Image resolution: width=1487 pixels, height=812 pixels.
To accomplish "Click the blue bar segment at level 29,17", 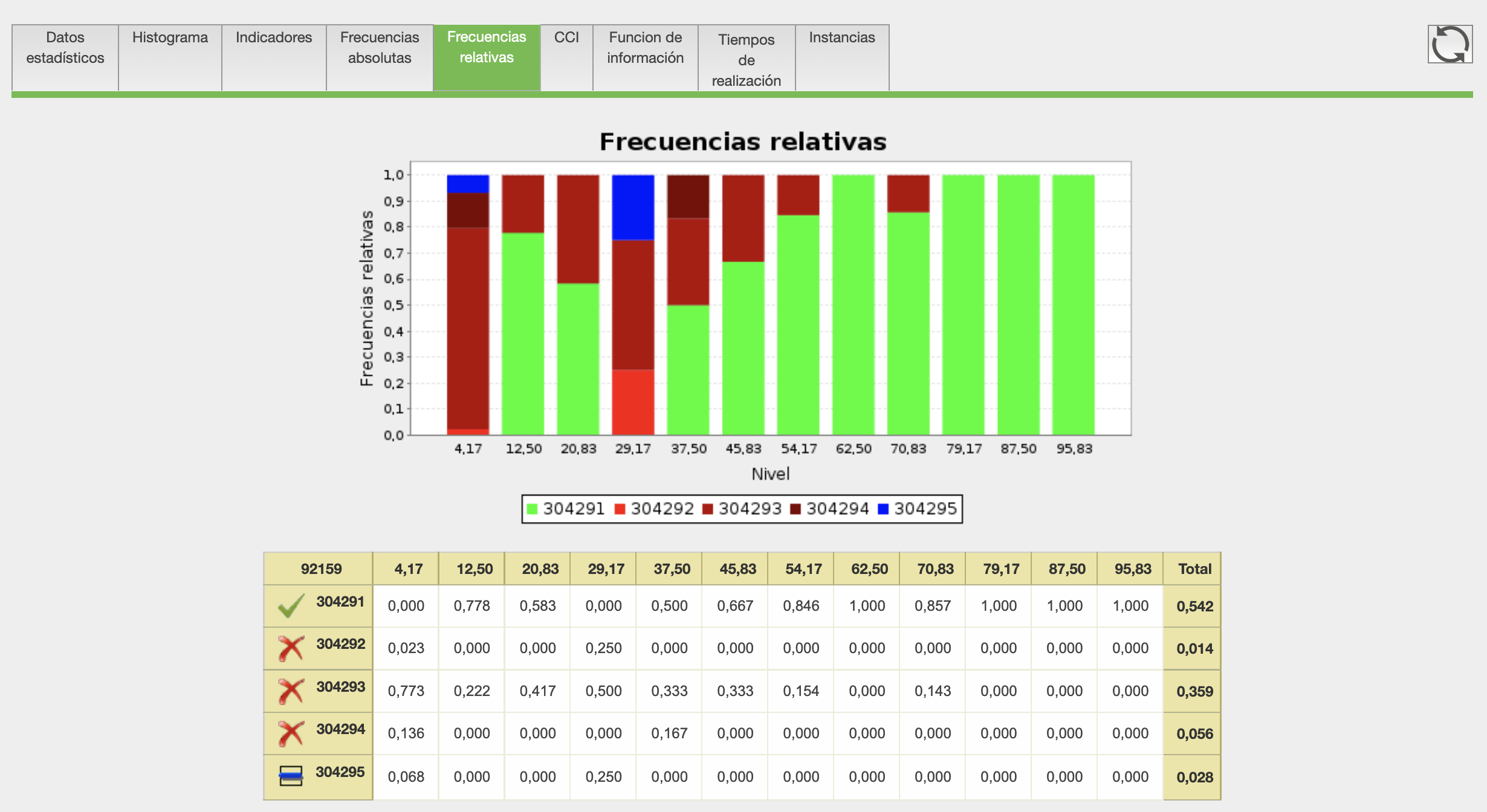I will pyautogui.click(x=633, y=207).
